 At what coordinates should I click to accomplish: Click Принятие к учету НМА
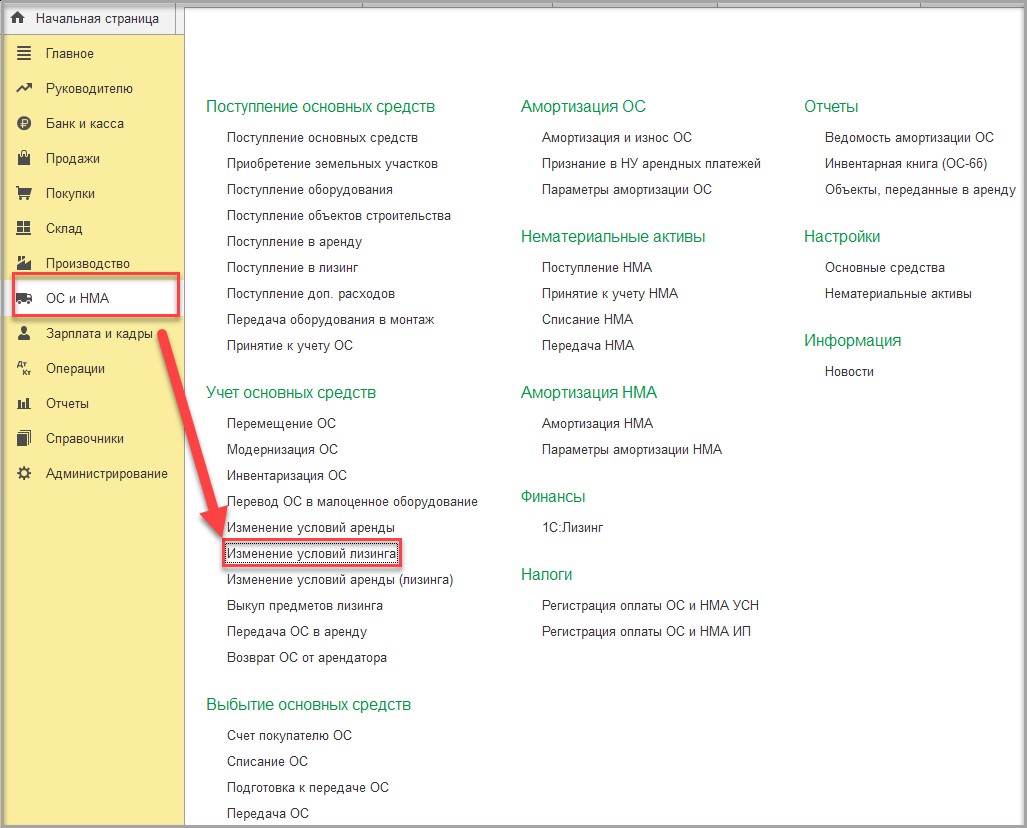610,293
